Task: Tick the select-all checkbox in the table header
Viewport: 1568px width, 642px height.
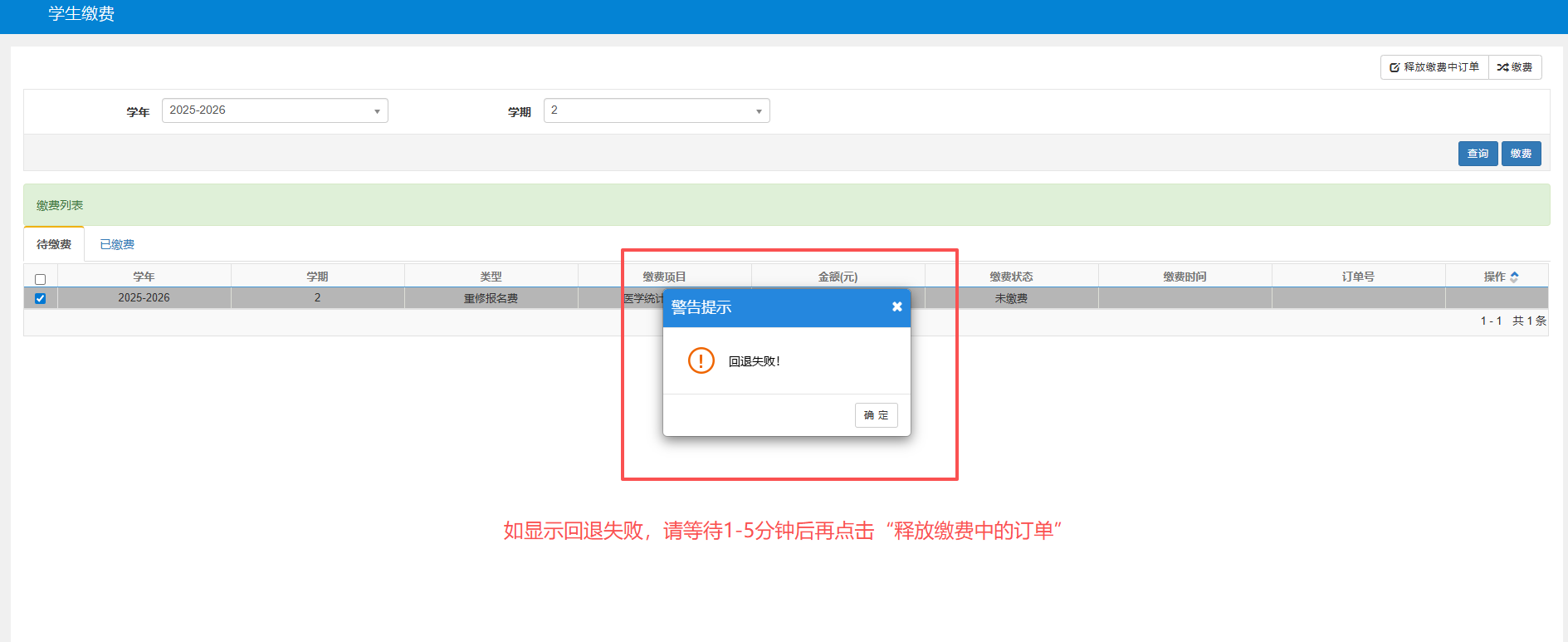Action: [40, 279]
